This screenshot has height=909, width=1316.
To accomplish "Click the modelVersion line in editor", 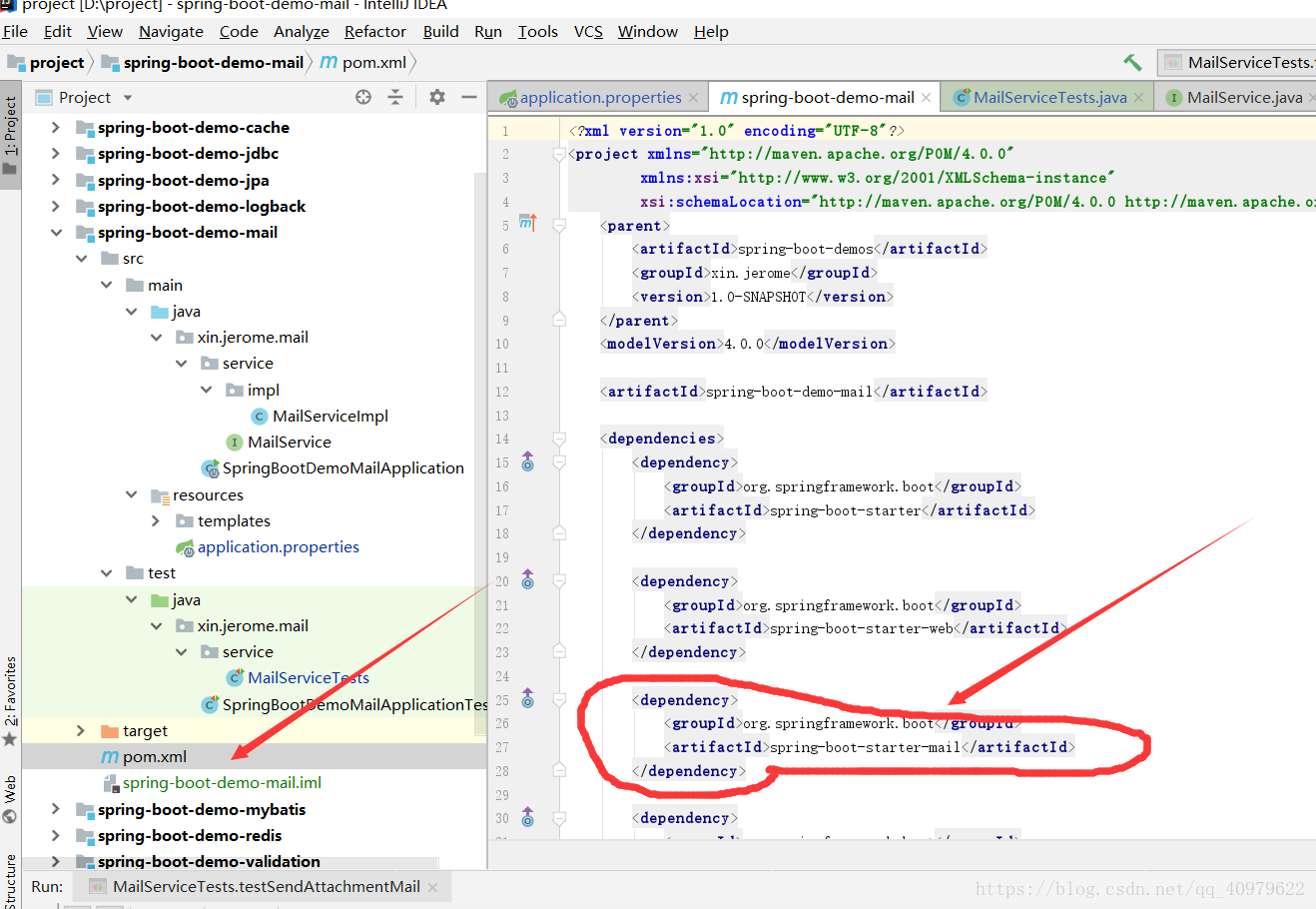I will point(748,344).
